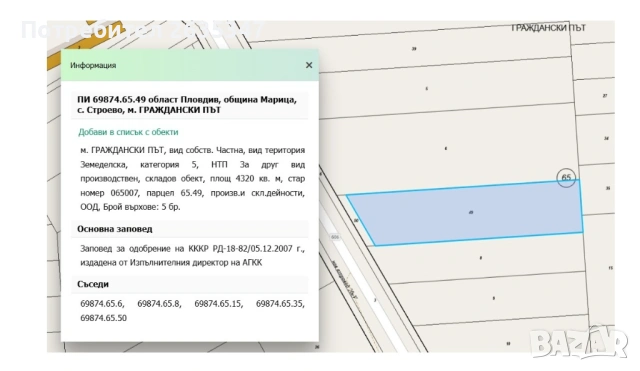640x371 pixels.
Task: Click the 606 road number label
Action: (x=335, y=237)
